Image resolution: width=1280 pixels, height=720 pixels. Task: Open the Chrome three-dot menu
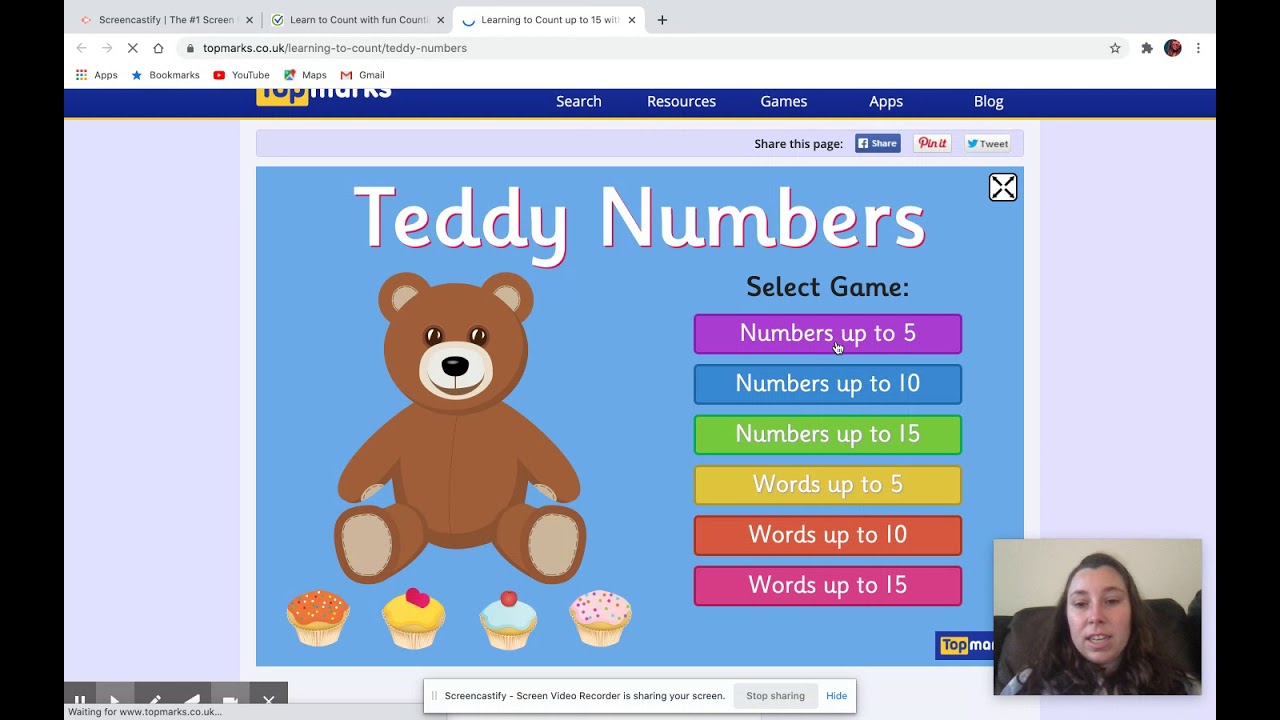tap(1198, 48)
